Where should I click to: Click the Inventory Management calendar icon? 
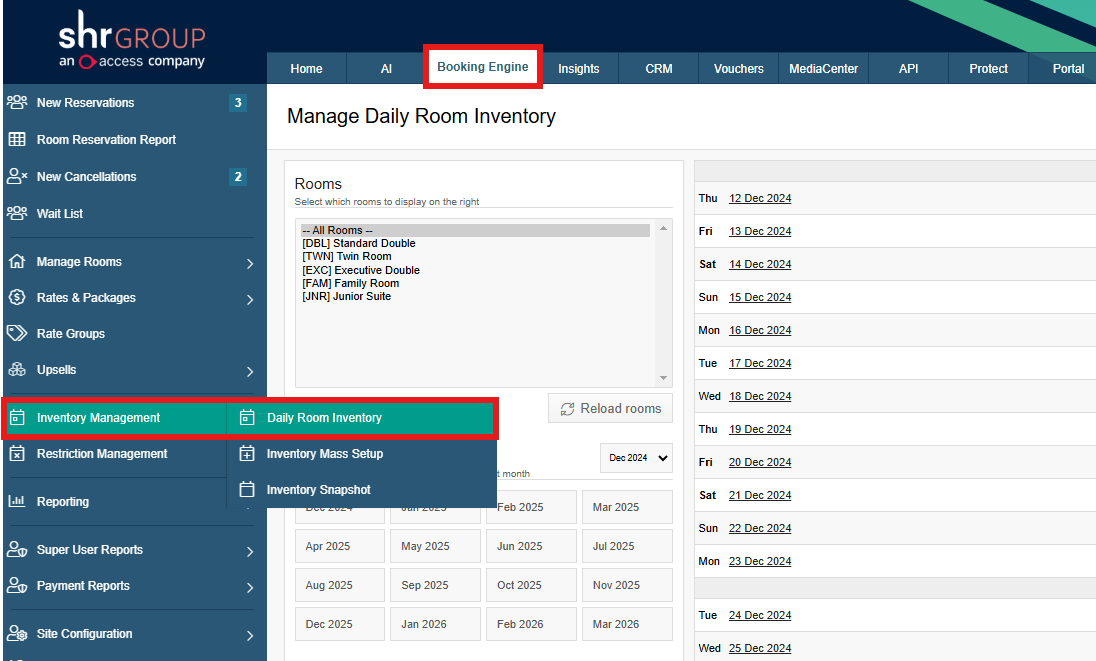click(17, 417)
